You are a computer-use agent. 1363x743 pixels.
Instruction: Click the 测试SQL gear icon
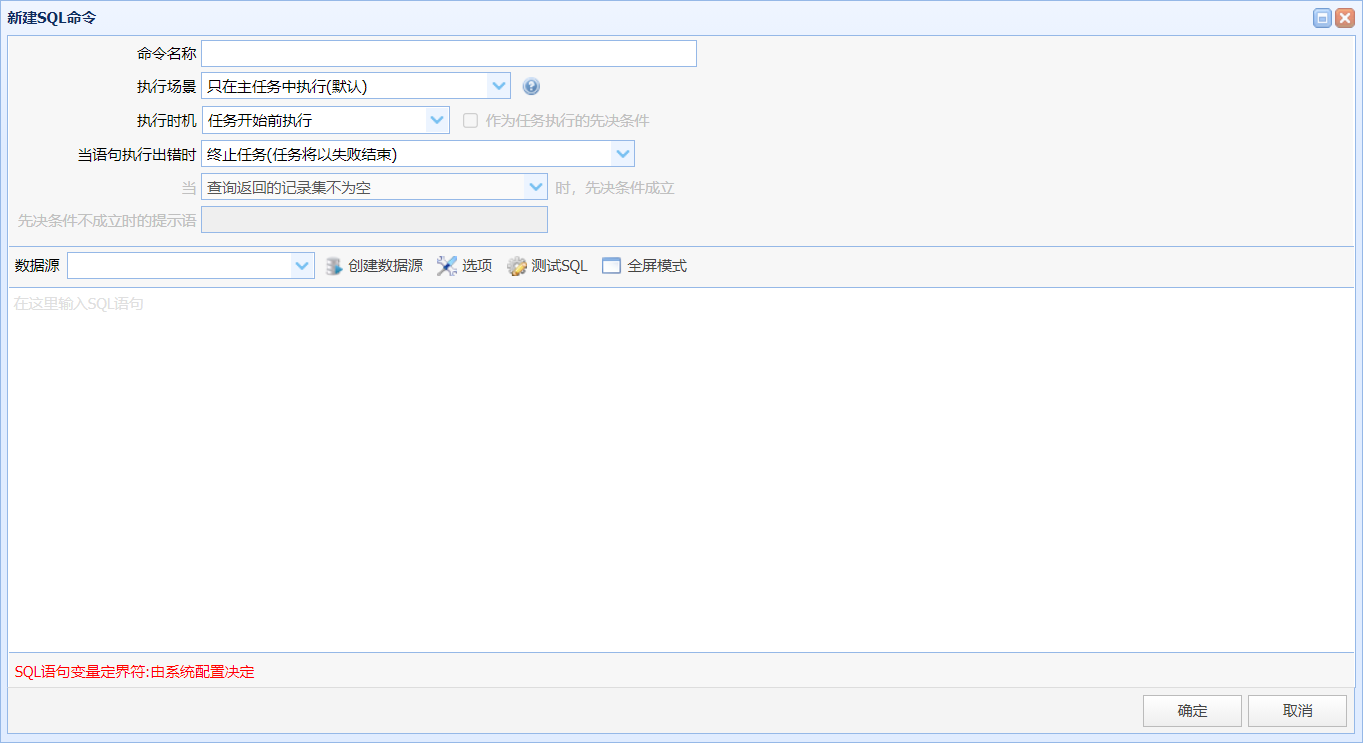[x=517, y=266]
